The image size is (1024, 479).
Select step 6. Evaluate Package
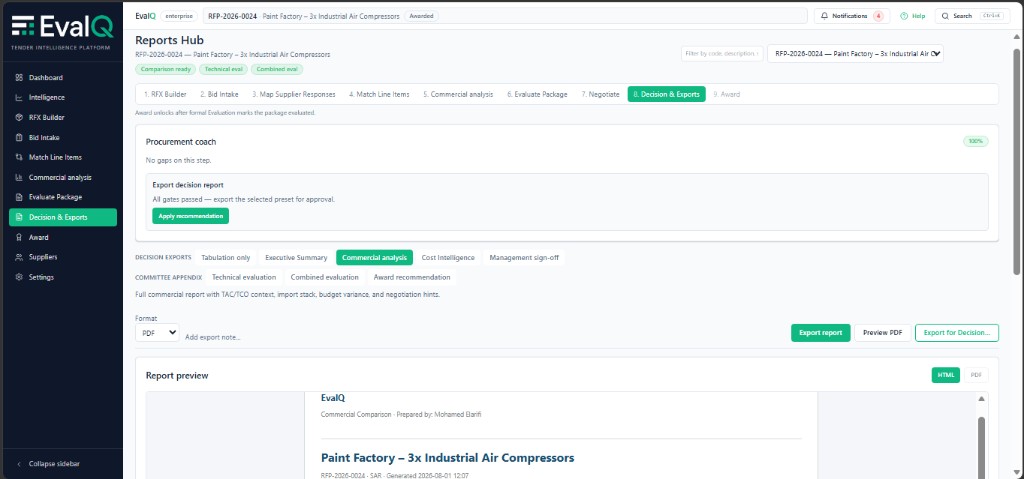537,94
